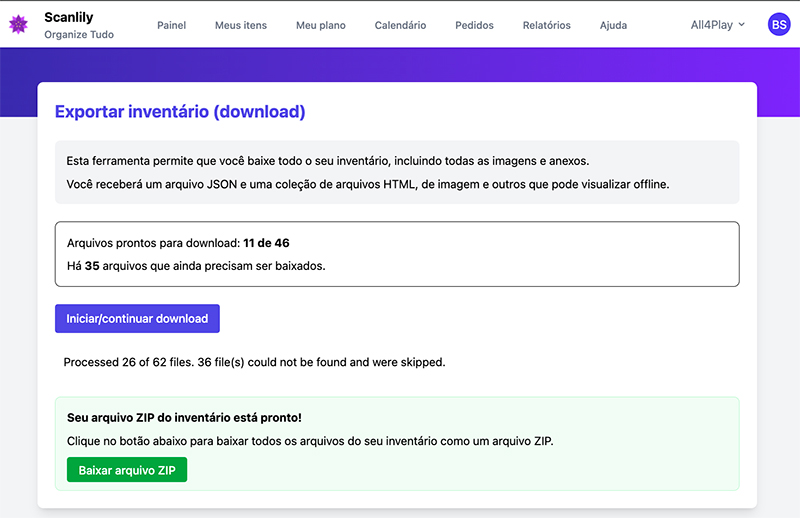Click the '11 de 46' file count
Viewport: 800px width, 518px height.
click(266, 243)
